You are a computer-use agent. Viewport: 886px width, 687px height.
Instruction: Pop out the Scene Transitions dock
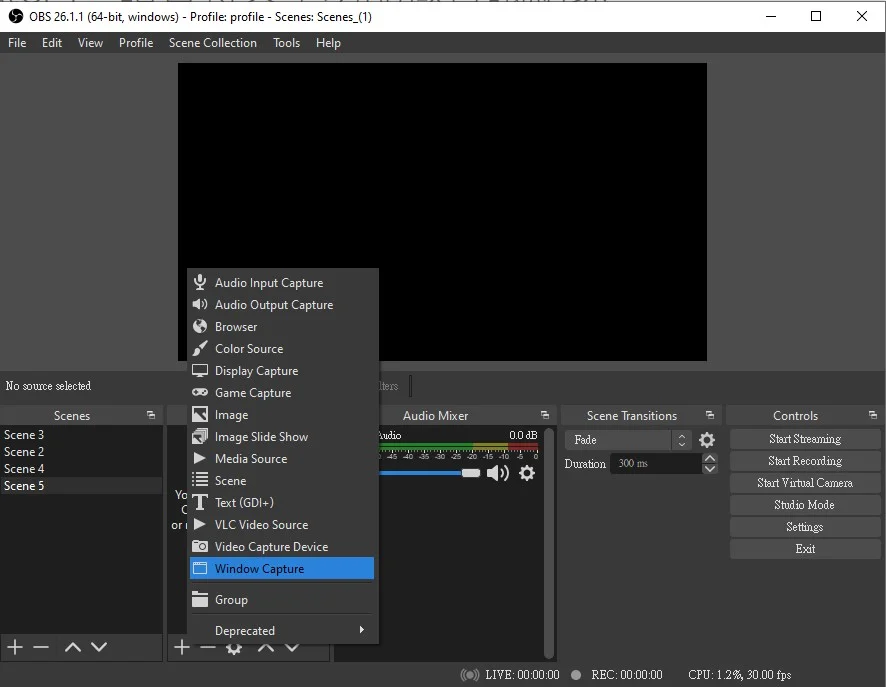coord(710,415)
